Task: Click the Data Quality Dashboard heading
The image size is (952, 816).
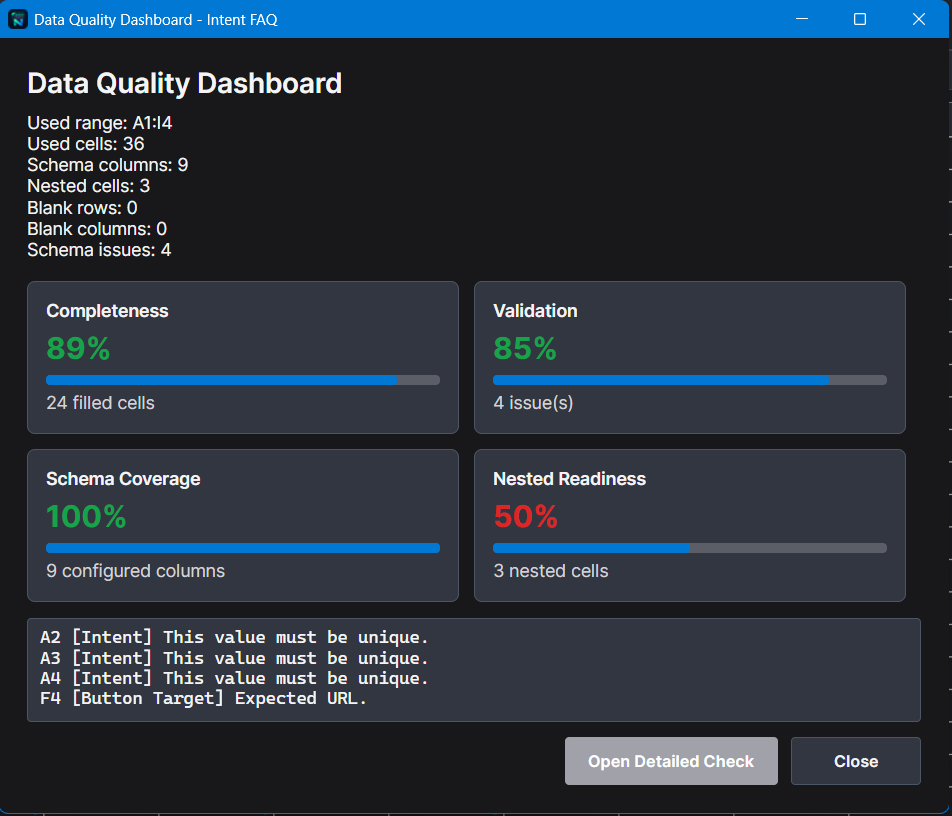Action: tap(185, 83)
